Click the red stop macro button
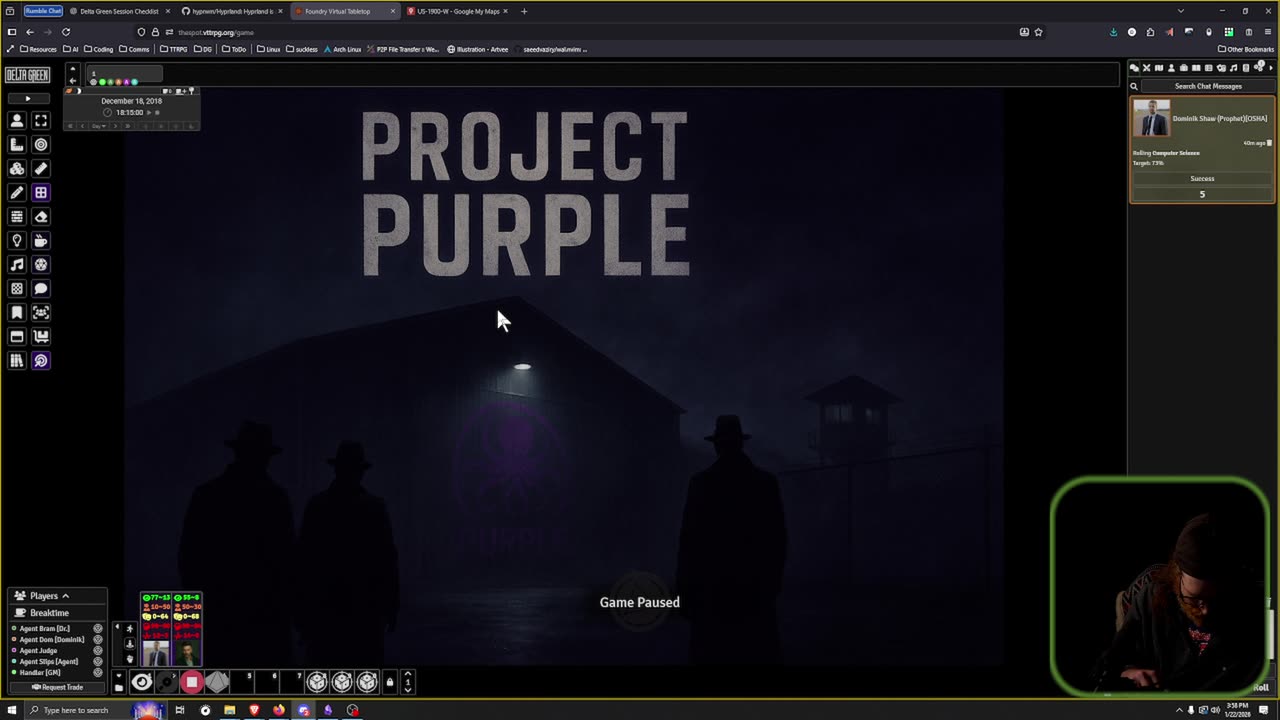The width and height of the screenshot is (1280, 720). [x=192, y=682]
